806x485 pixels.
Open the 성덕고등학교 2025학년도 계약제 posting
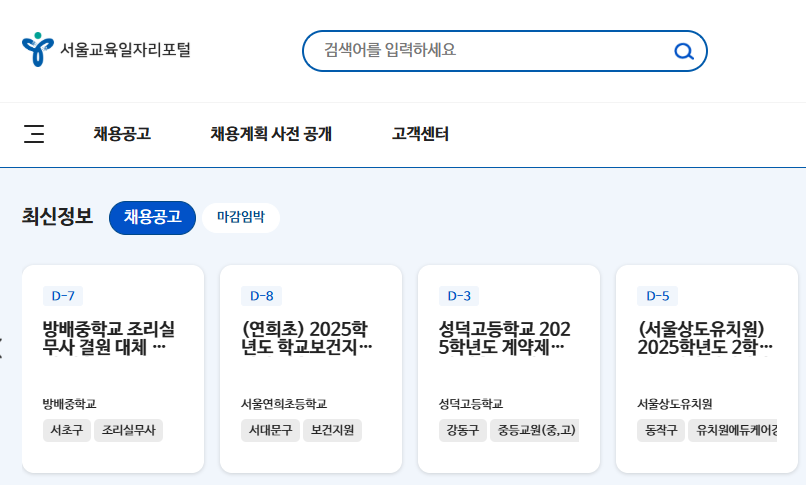click(504, 338)
